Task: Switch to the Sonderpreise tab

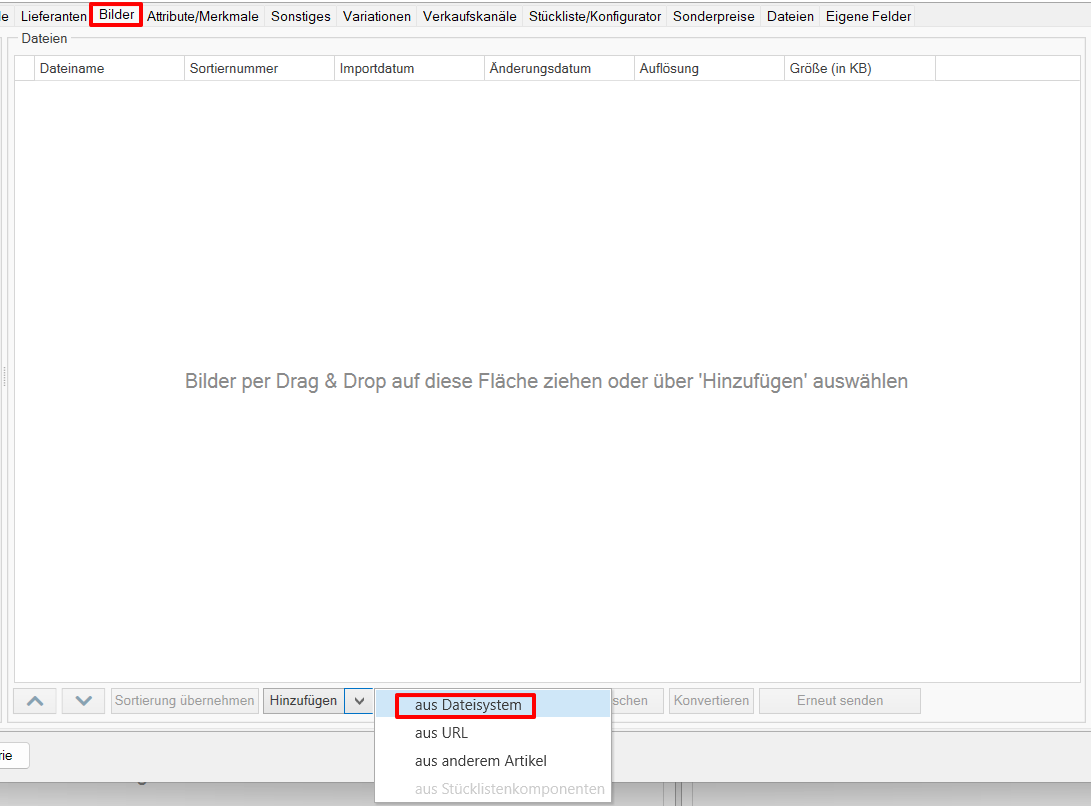Action: click(x=713, y=16)
